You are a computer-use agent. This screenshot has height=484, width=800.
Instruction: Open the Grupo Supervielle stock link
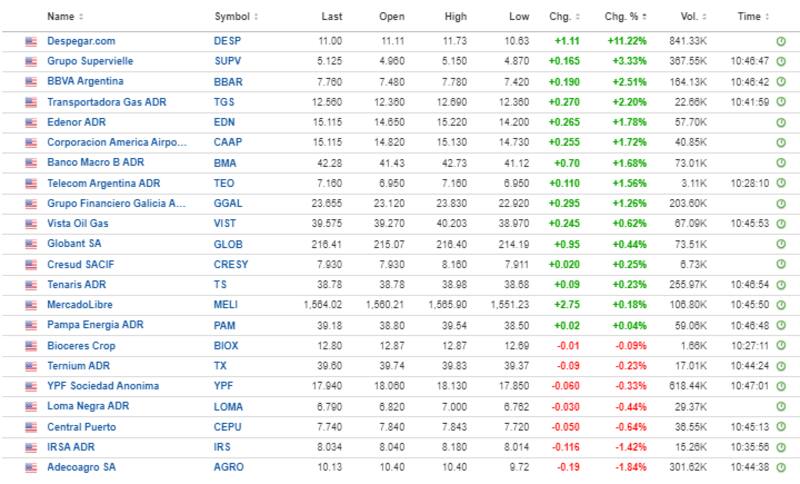(90, 61)
